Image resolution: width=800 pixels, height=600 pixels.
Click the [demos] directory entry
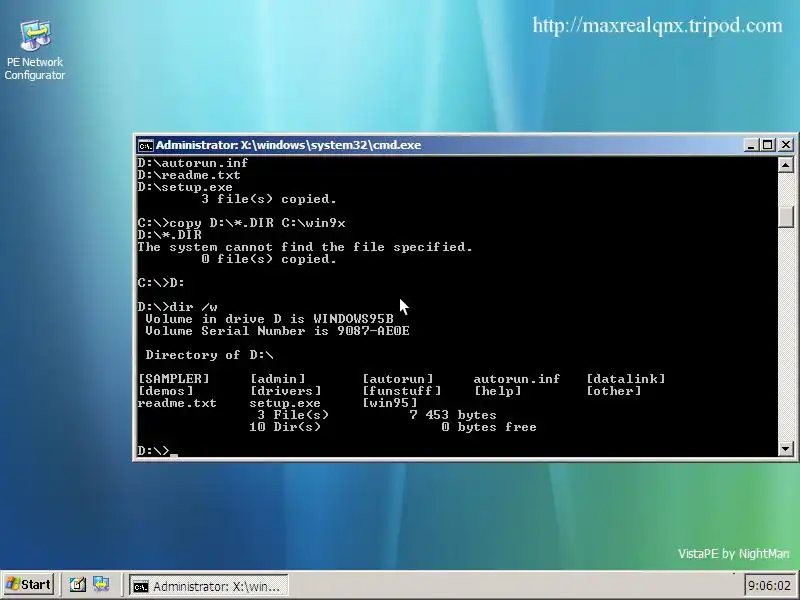pos(166,391)
